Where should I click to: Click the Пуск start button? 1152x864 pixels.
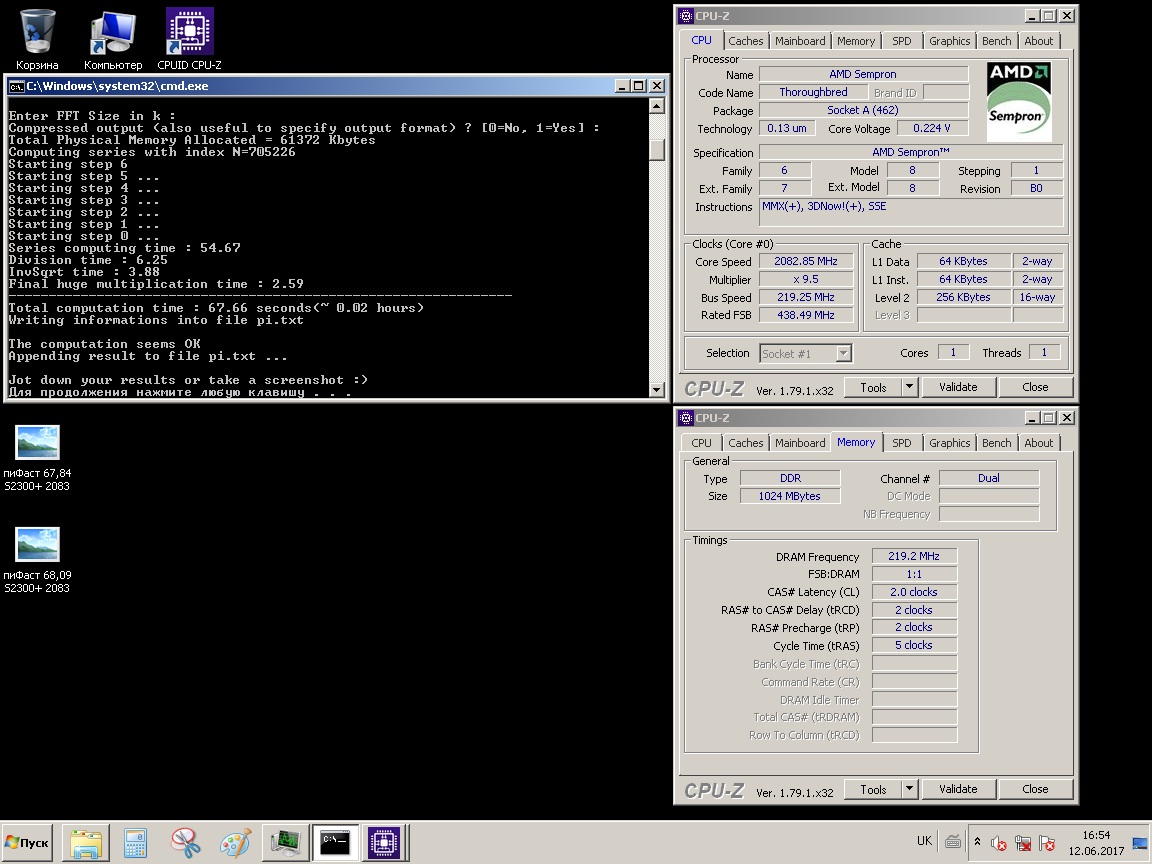(27, 843)
